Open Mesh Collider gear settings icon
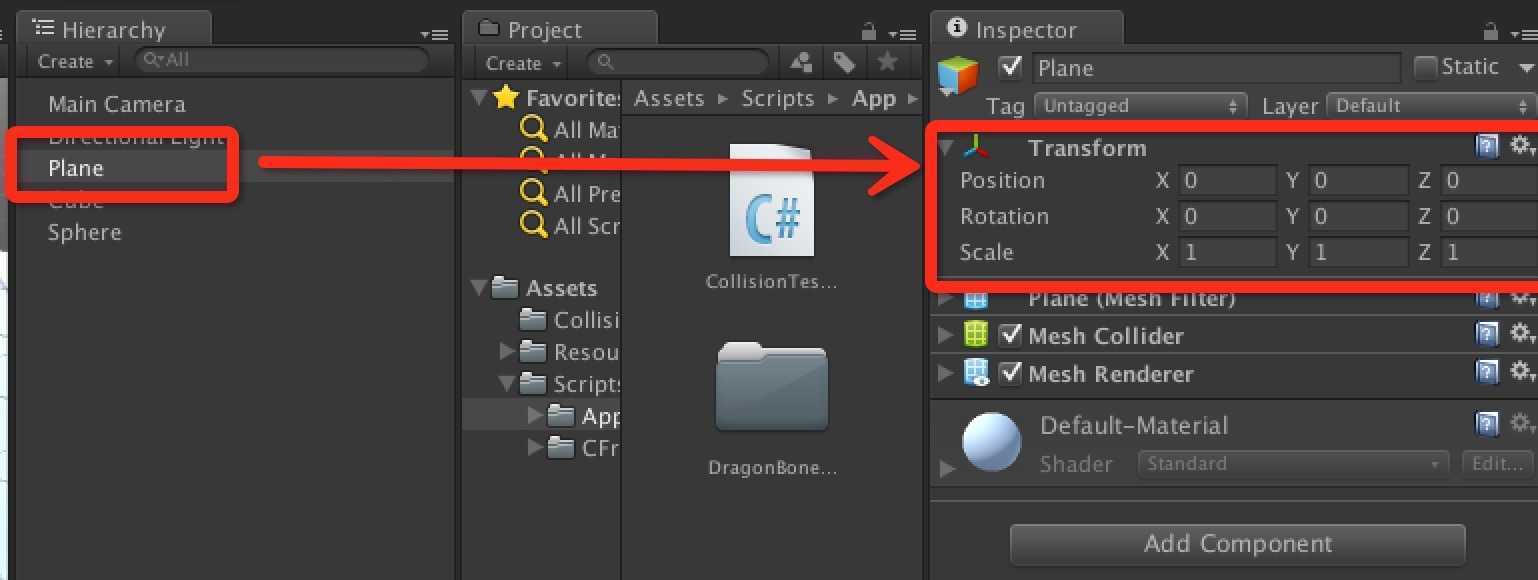 [x=1522, y=334]
